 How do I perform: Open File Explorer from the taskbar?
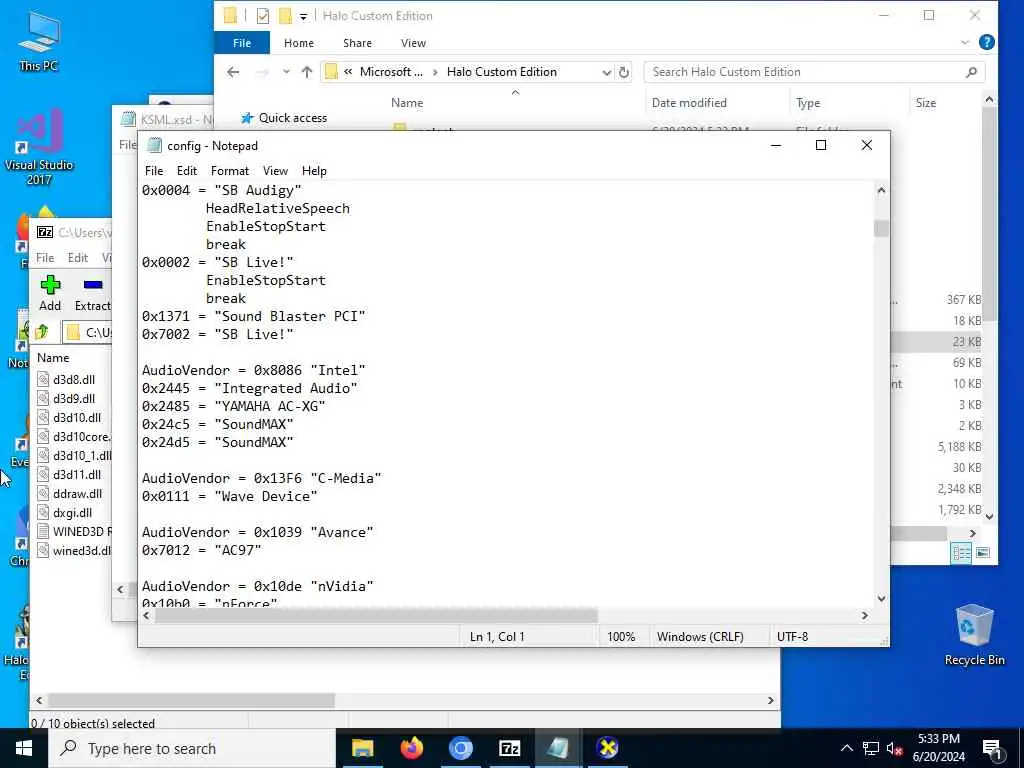[362, 748]
